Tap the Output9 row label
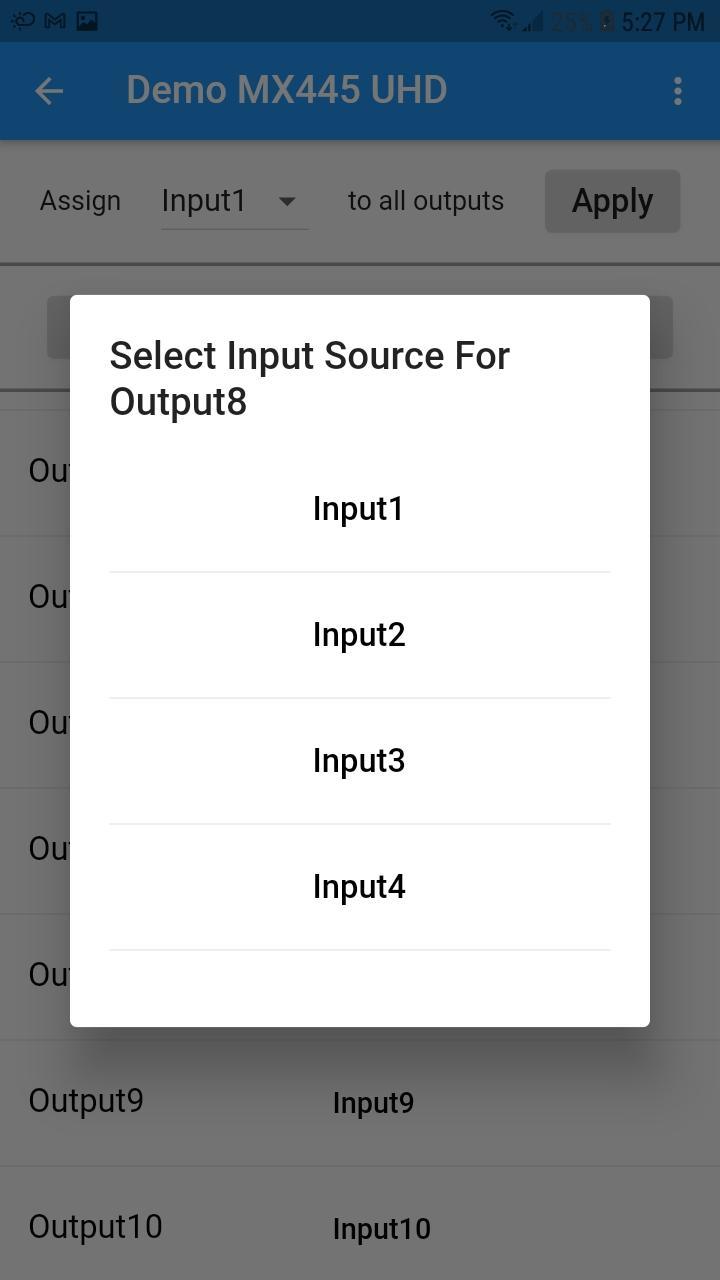Image resolution: width=720 pixels, height=1280 pixels. (x=86, y=1101)
